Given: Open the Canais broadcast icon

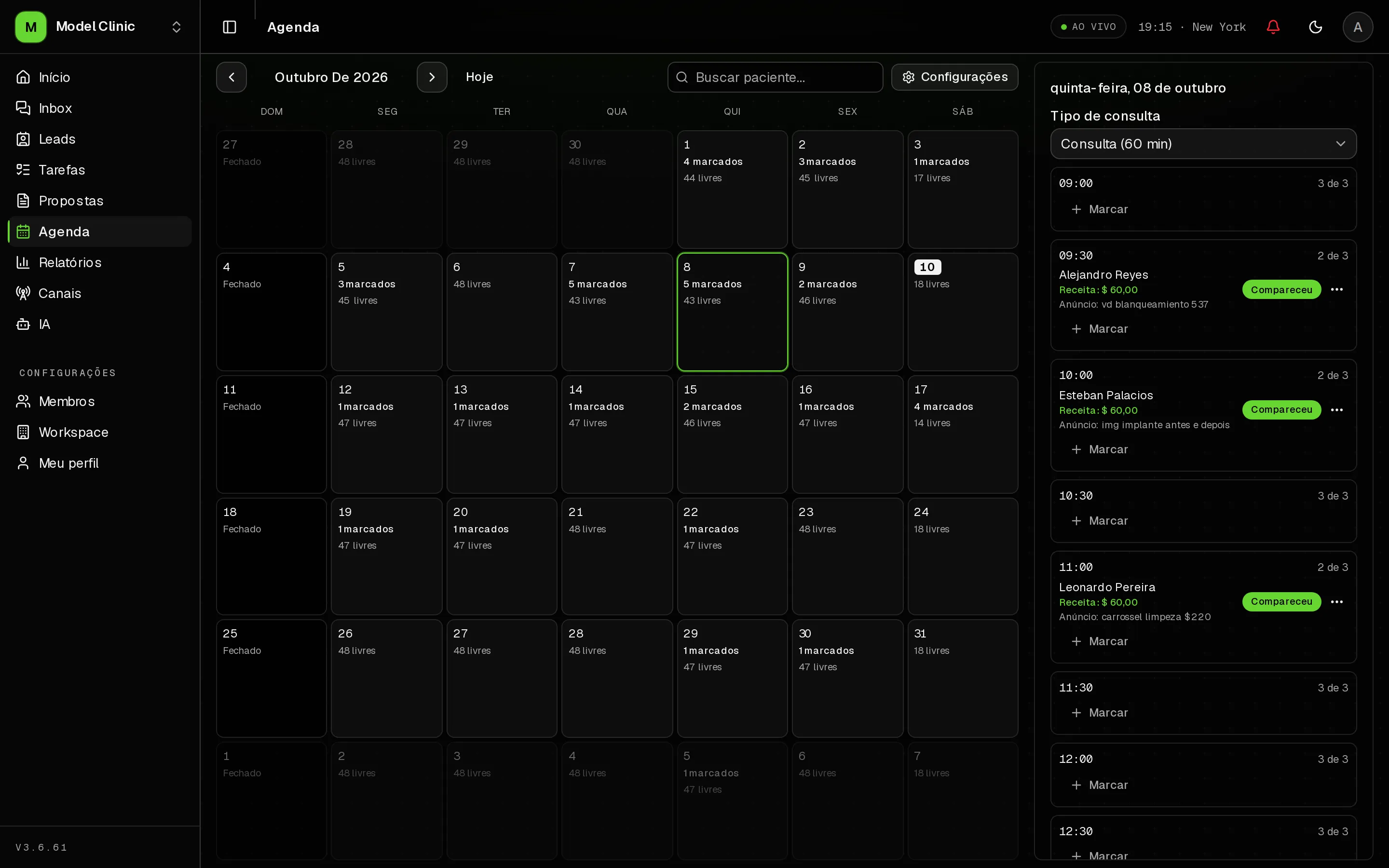Looking at the screenshot, I should [23, 293].
